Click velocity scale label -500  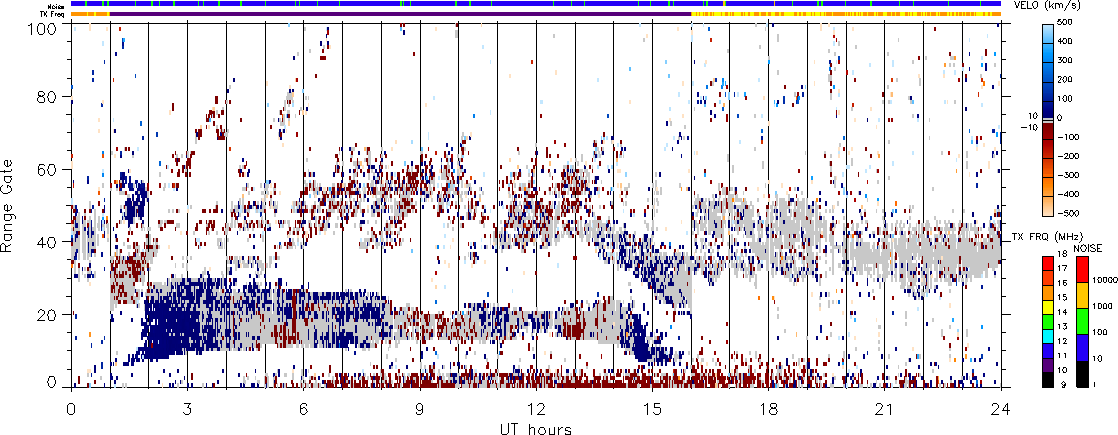[x=1068, y=213]
